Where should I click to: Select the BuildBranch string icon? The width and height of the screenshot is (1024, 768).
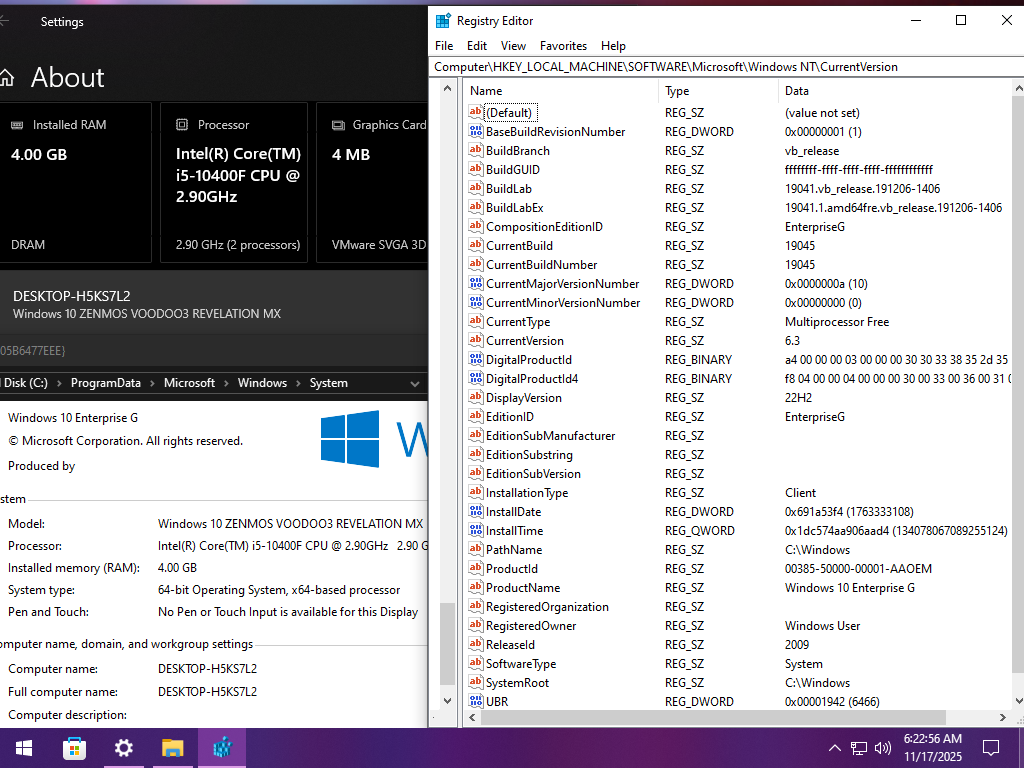[475, 150]
